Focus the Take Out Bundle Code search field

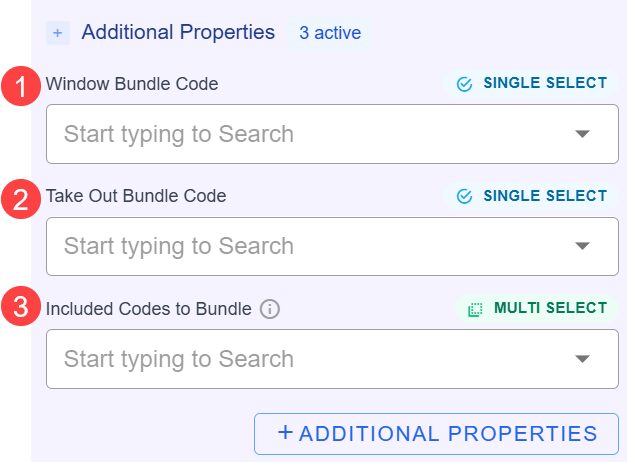300,246
